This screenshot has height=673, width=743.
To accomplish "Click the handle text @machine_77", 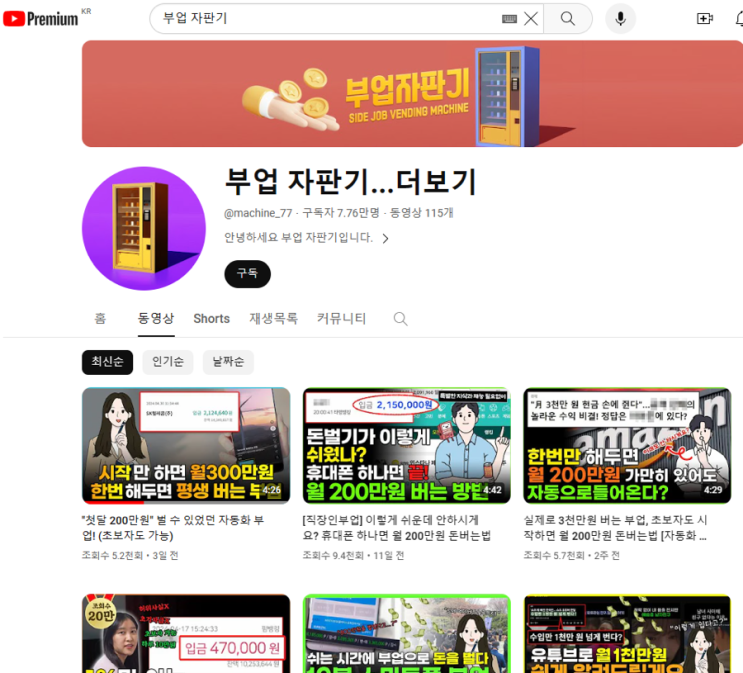I will coord(258,213).
